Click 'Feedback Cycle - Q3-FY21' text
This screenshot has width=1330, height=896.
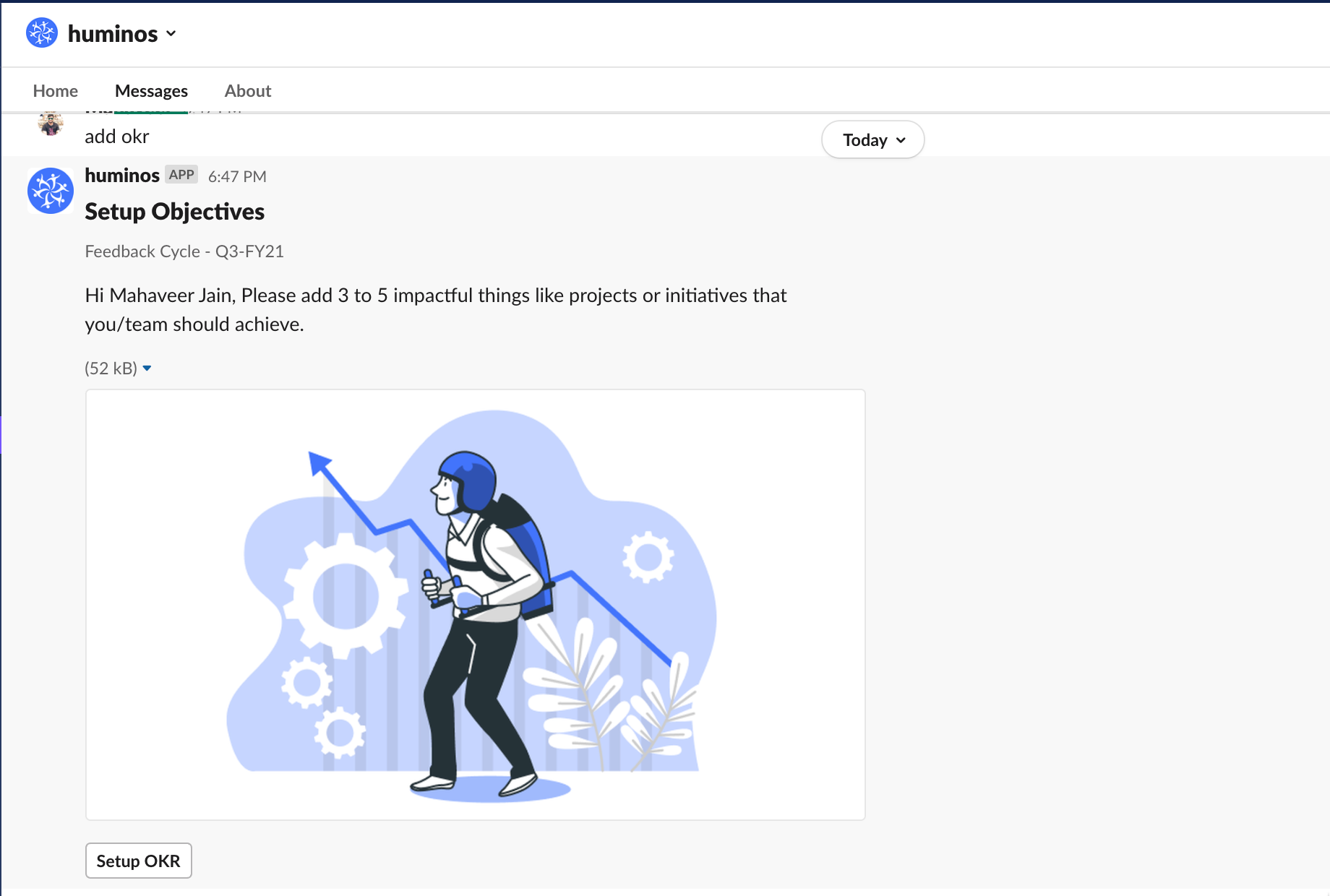184,251
